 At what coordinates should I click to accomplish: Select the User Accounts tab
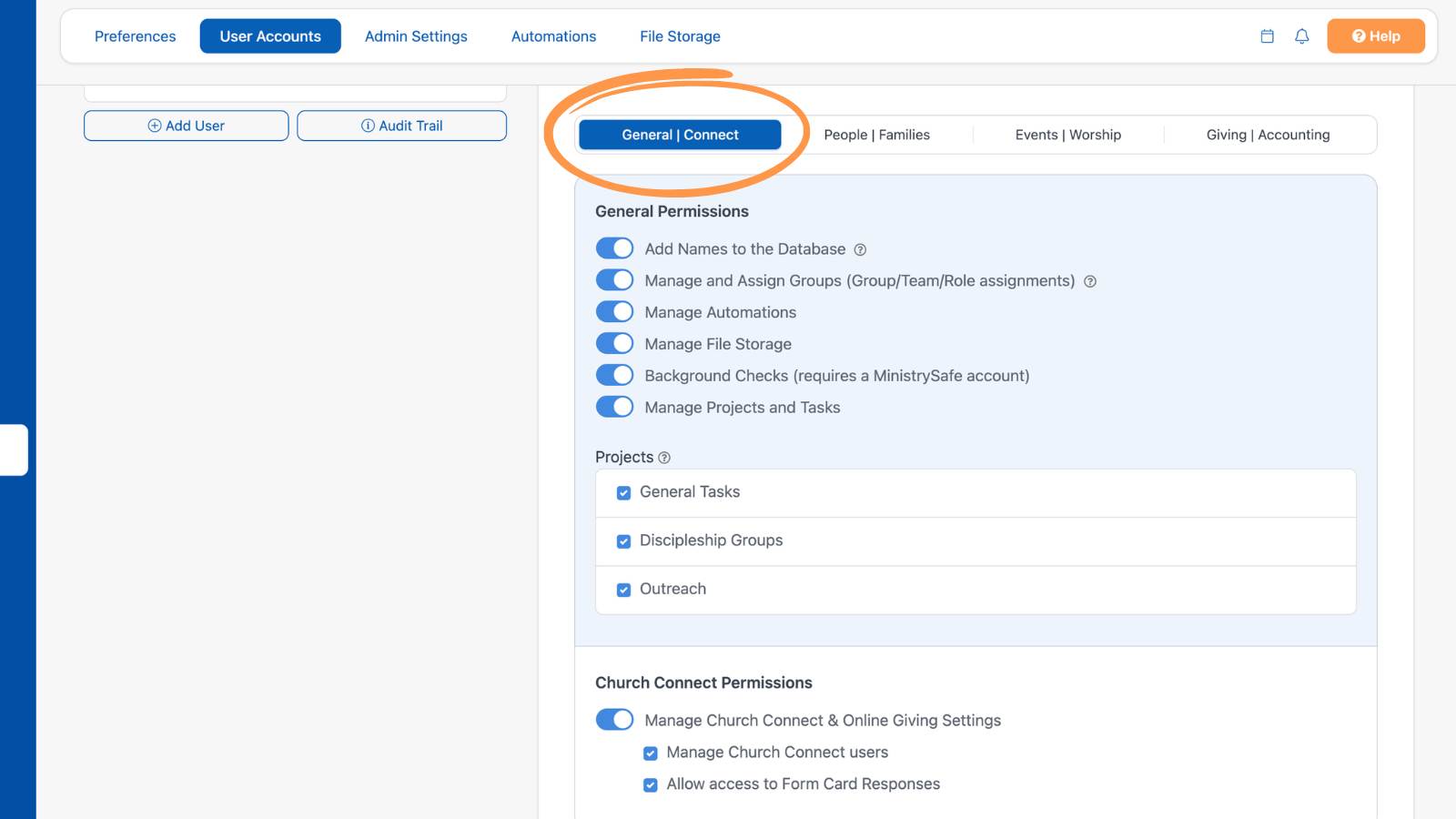(x=270, y=36)
